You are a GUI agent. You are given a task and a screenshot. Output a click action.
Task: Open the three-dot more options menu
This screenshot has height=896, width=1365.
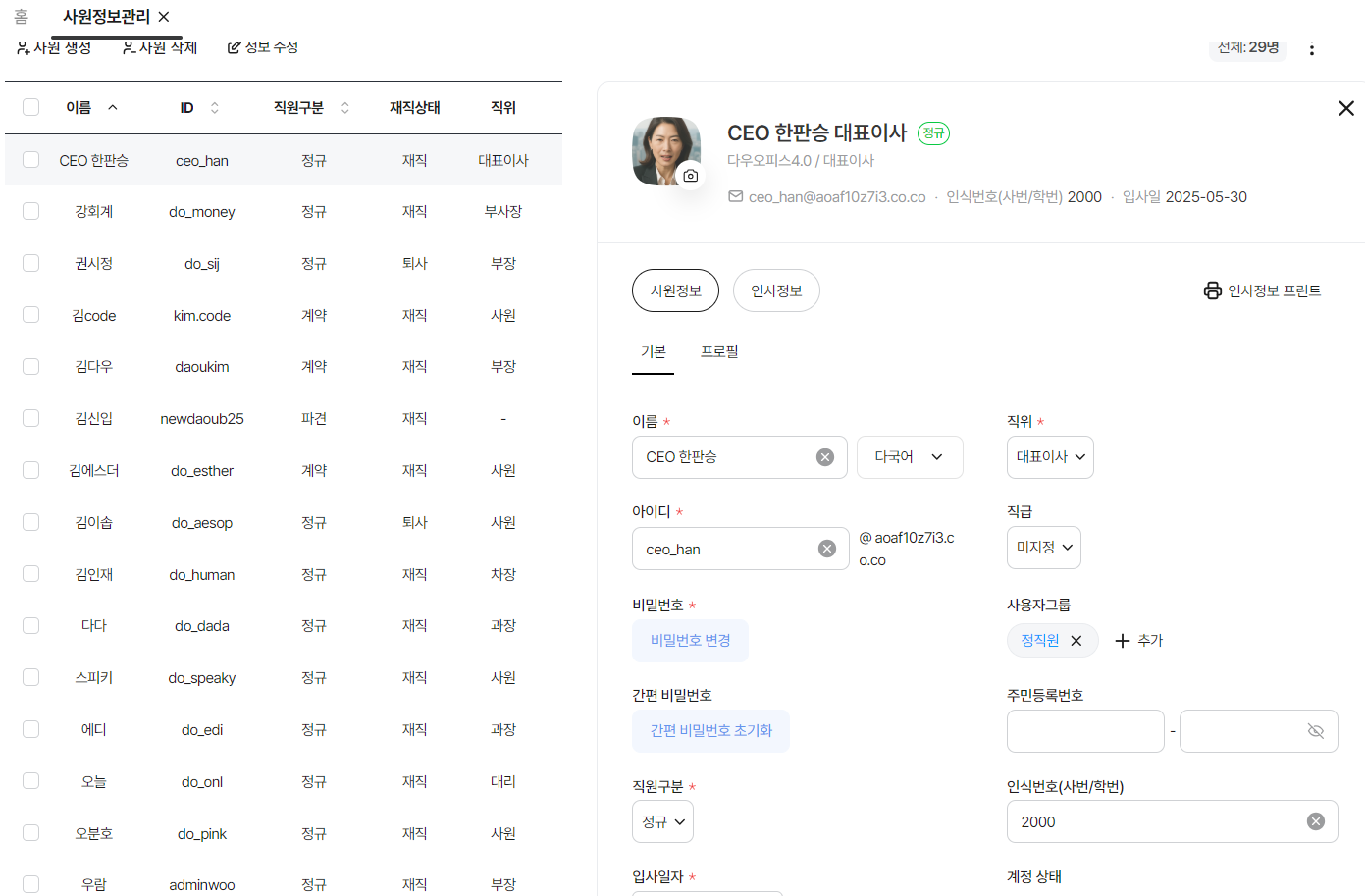(x=1311, y=50)
